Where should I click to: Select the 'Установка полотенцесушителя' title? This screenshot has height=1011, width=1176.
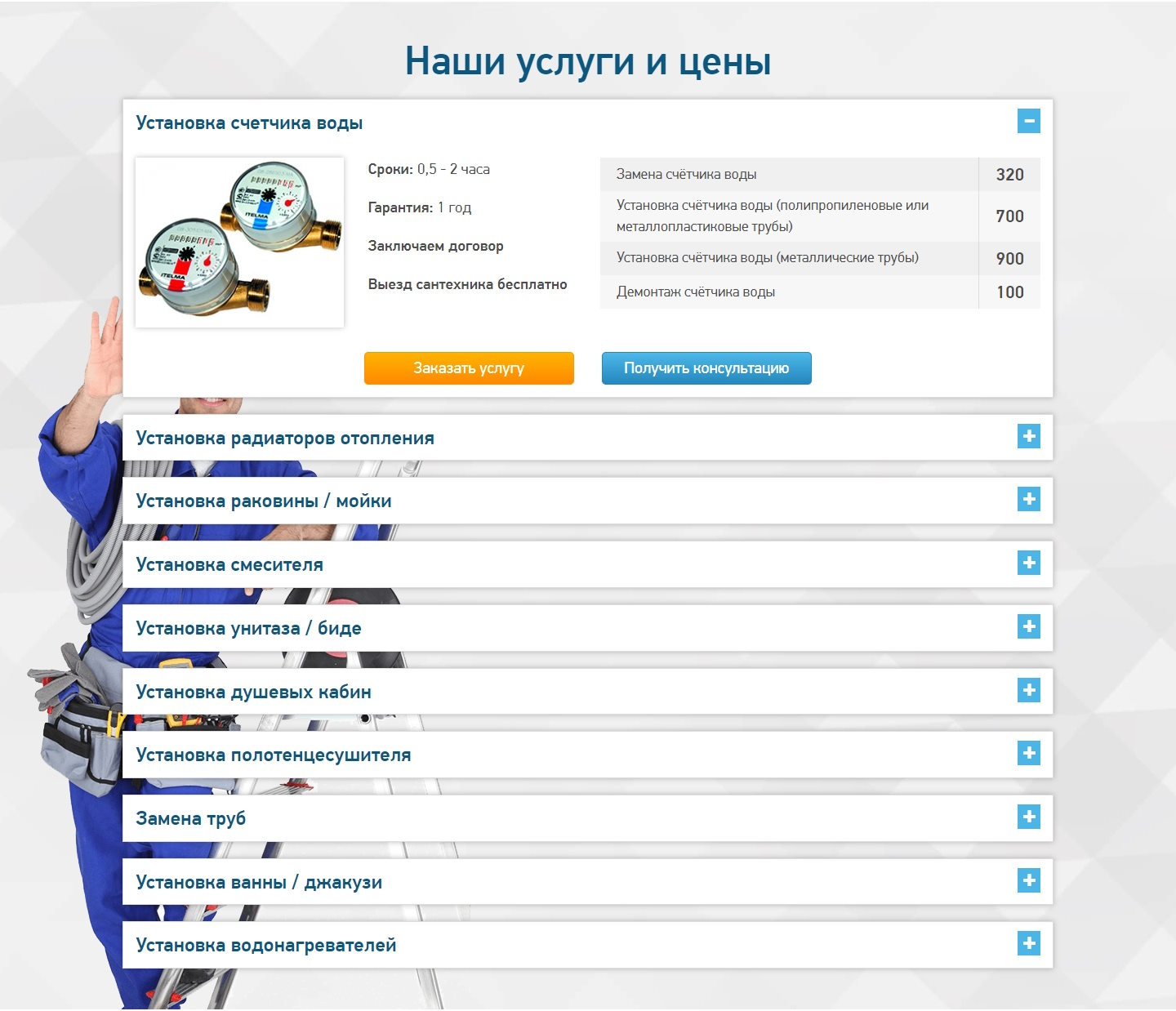(274, 755)
